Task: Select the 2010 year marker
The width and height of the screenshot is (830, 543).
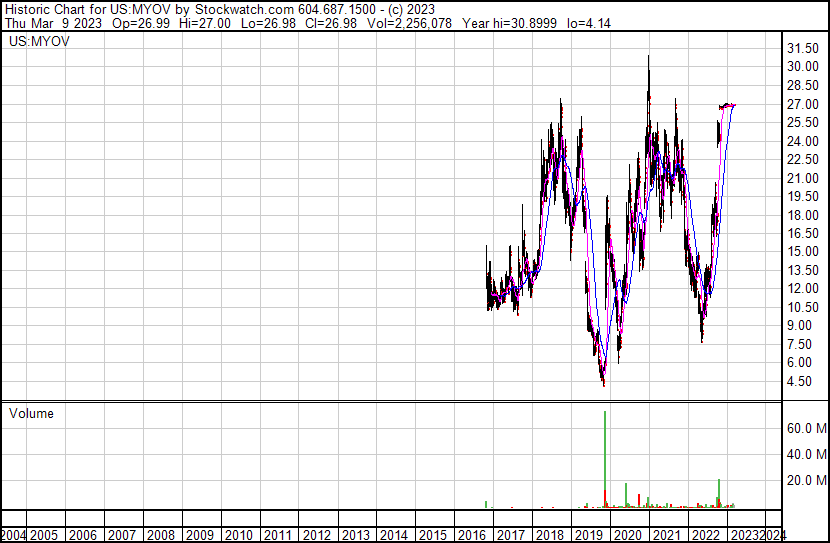Action: point(238,535)
